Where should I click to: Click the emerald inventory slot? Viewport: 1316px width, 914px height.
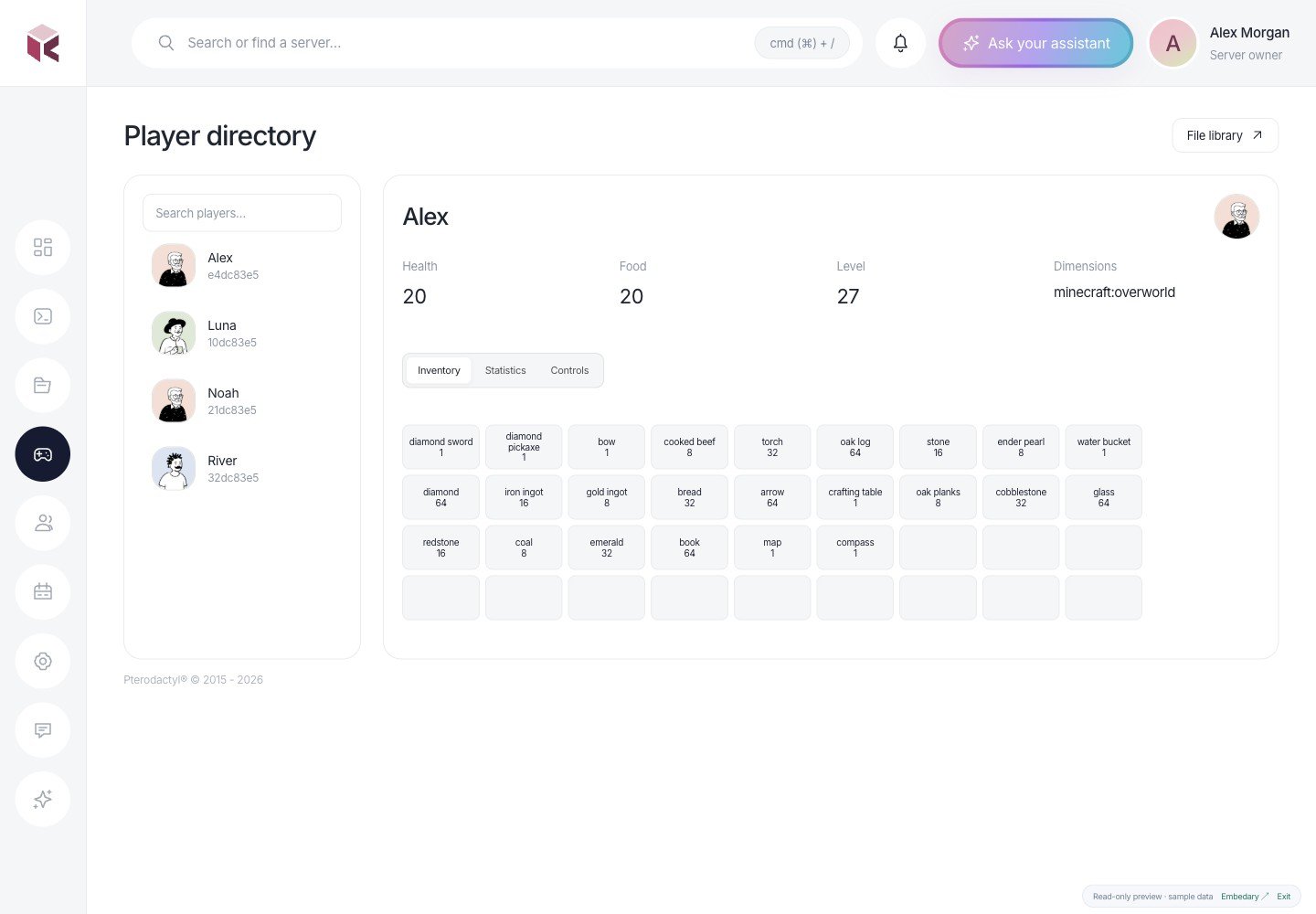point(607,547)
